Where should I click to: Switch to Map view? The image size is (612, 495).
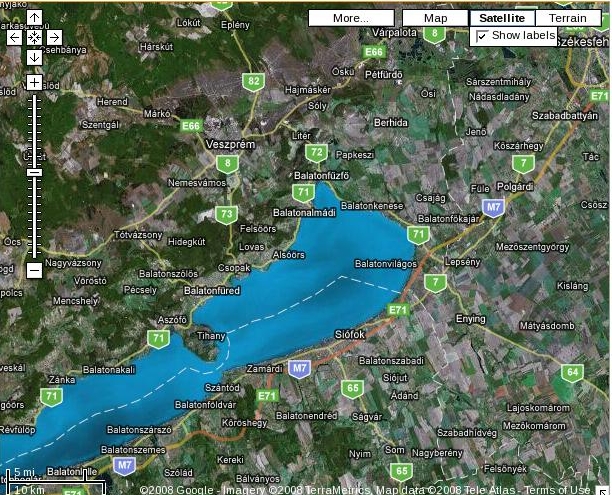tap(435, 18)
